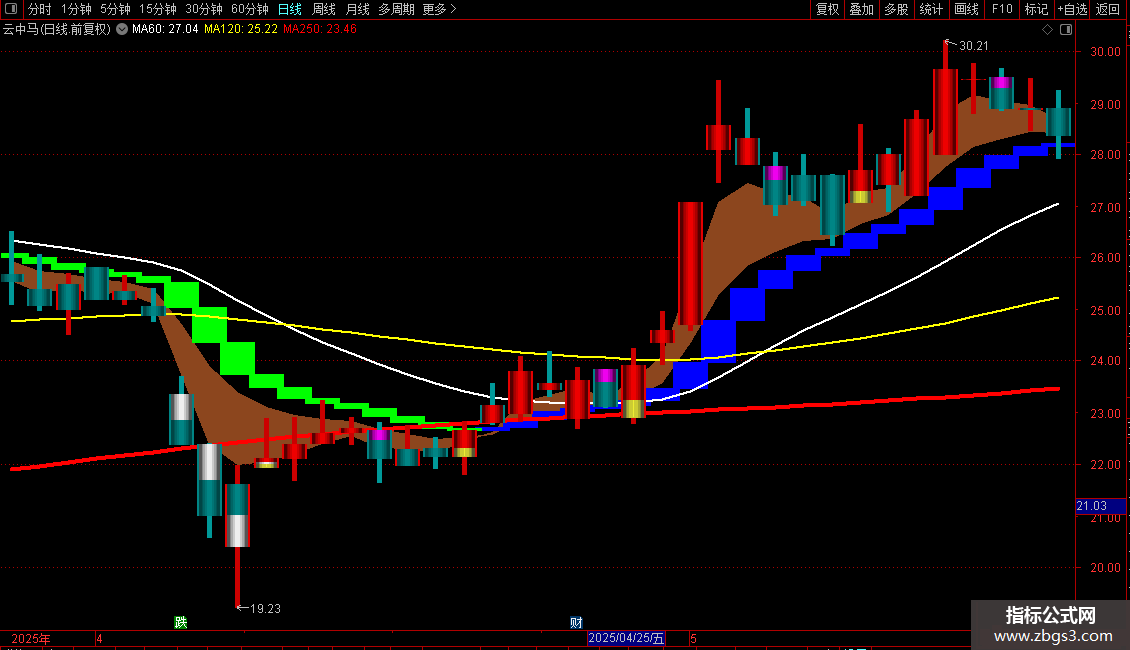
Task: Click the 云中马(日线.前复权) chart title
Action: pyautogui.click(x=56, y=29)
